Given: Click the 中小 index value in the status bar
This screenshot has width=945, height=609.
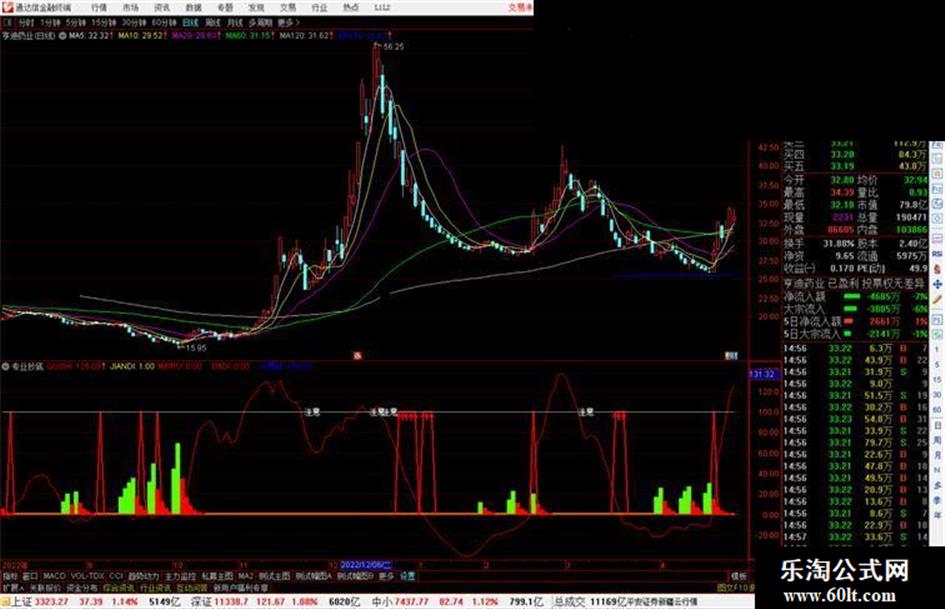Looking at the screenshot, I should pos(412,602).
